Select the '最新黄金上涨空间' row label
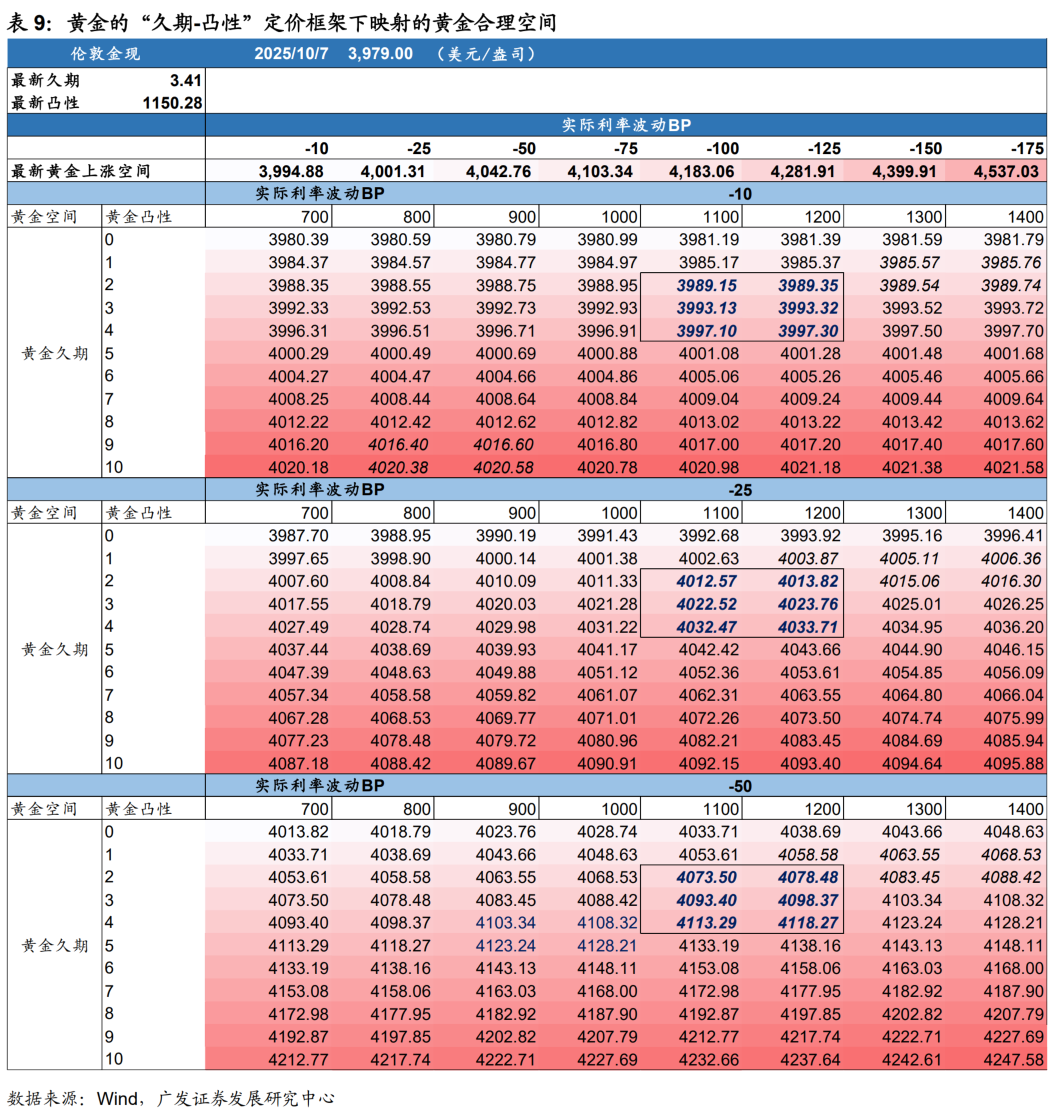 [80, 171]
